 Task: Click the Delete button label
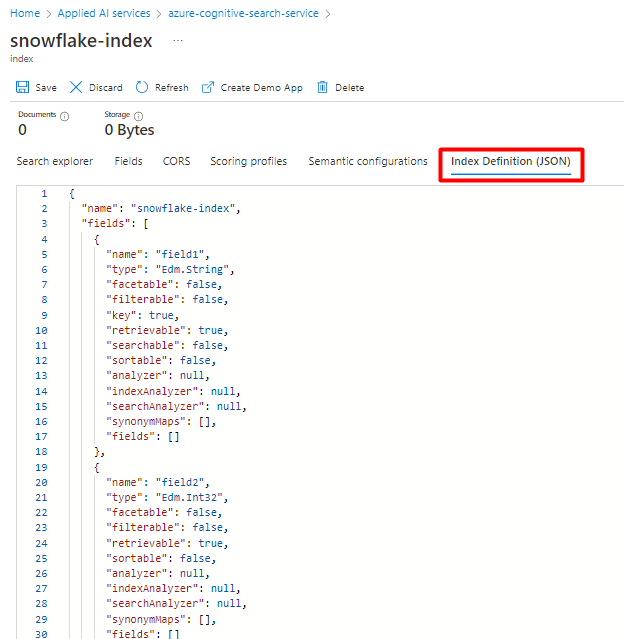click(x=350, y=88)
